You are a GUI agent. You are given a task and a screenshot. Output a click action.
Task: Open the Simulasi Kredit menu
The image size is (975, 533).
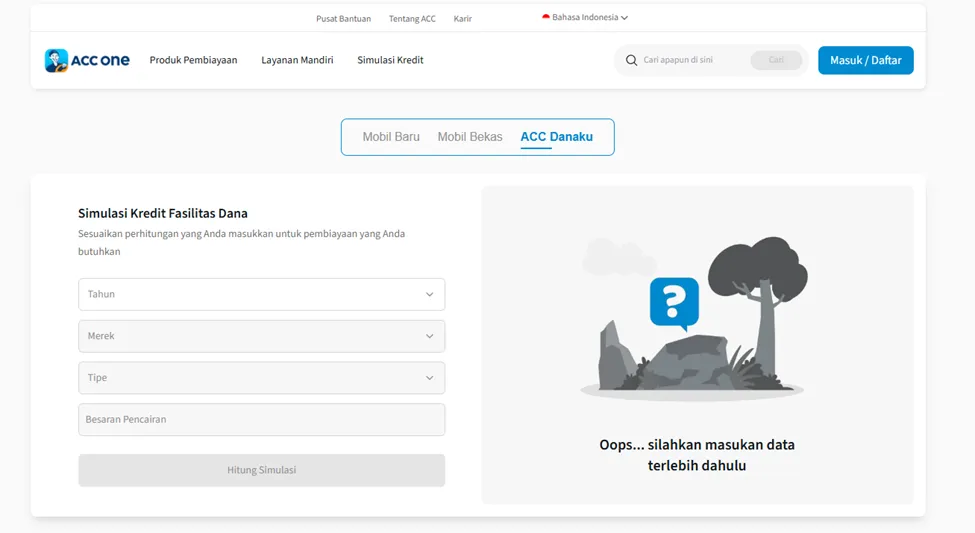[x=390, y=60]
